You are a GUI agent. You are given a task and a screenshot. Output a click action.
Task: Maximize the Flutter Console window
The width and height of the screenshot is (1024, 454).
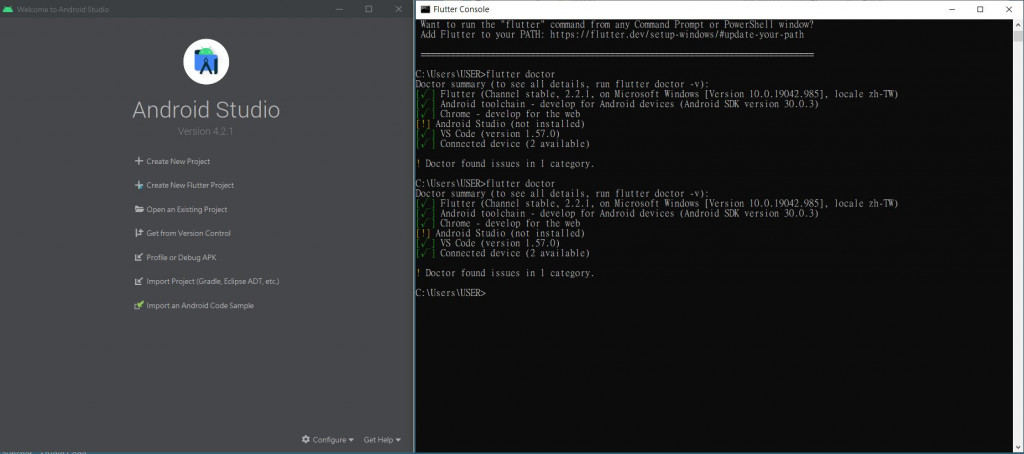(x=980, y=9)
